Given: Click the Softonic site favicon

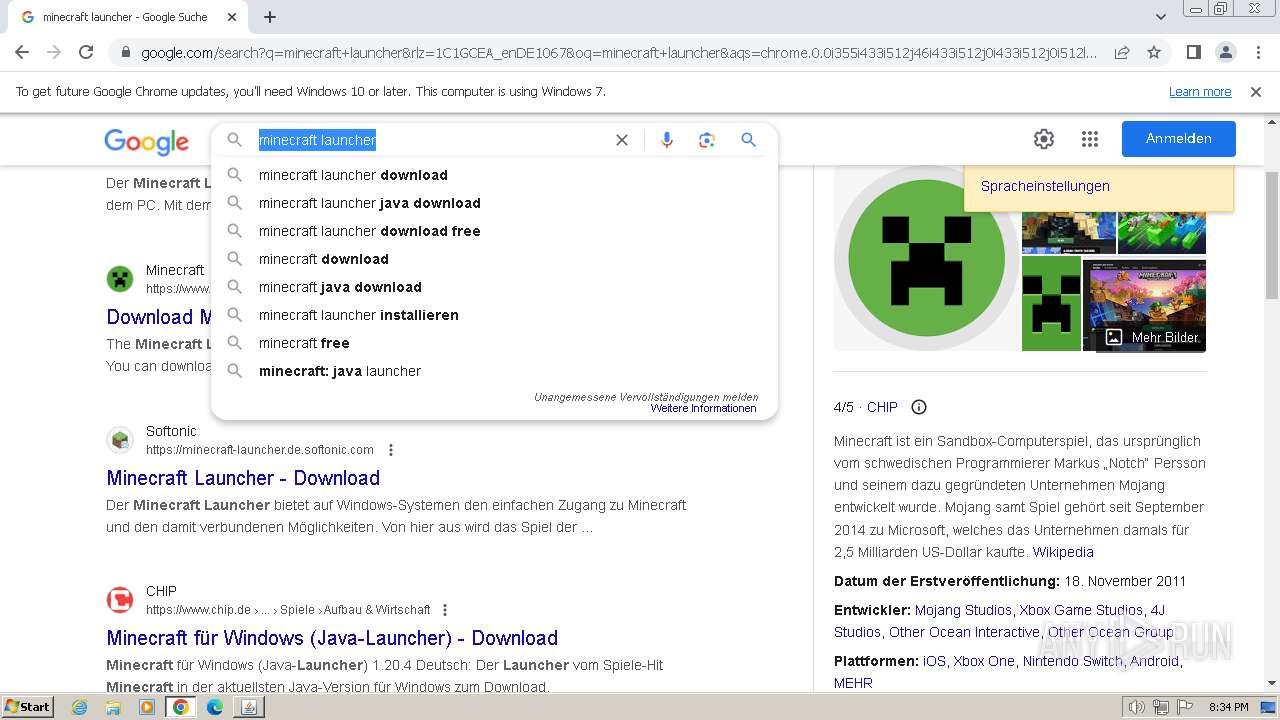Looking at the screenshot, I should click(x=120, y=440).
